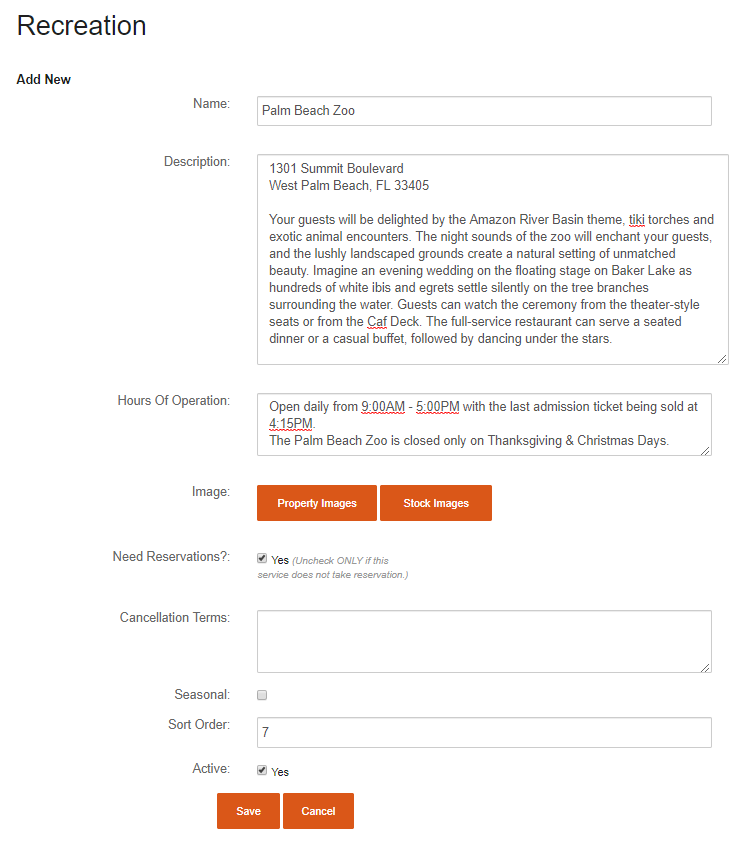Click the misspelled word 'tiki' in Description
Screen dimensions: 739x844
pos(637,220)
